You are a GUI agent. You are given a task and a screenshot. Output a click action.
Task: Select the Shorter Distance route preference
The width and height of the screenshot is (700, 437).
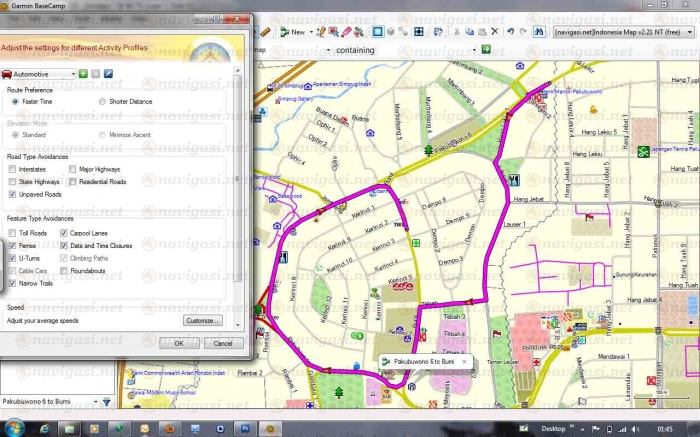pos(102,102)
